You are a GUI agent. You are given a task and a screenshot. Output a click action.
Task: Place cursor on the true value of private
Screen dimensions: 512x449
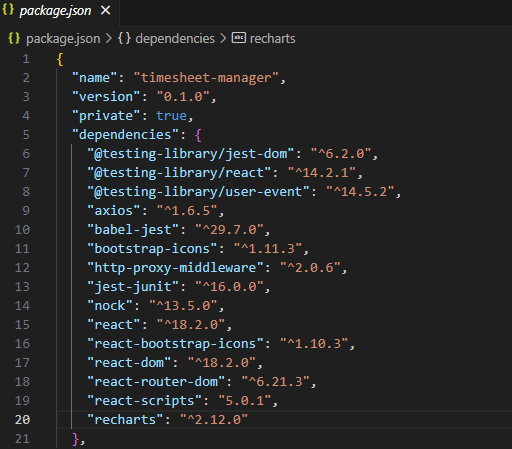(x=171, y=116)
